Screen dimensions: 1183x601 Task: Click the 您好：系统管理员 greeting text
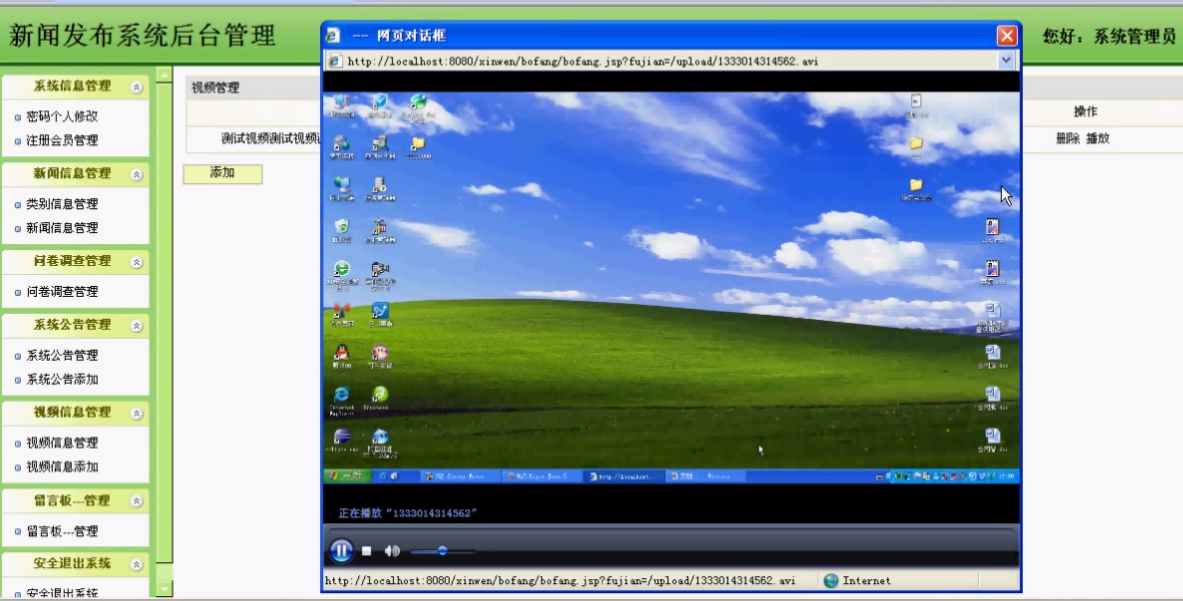coord(1109,36)
